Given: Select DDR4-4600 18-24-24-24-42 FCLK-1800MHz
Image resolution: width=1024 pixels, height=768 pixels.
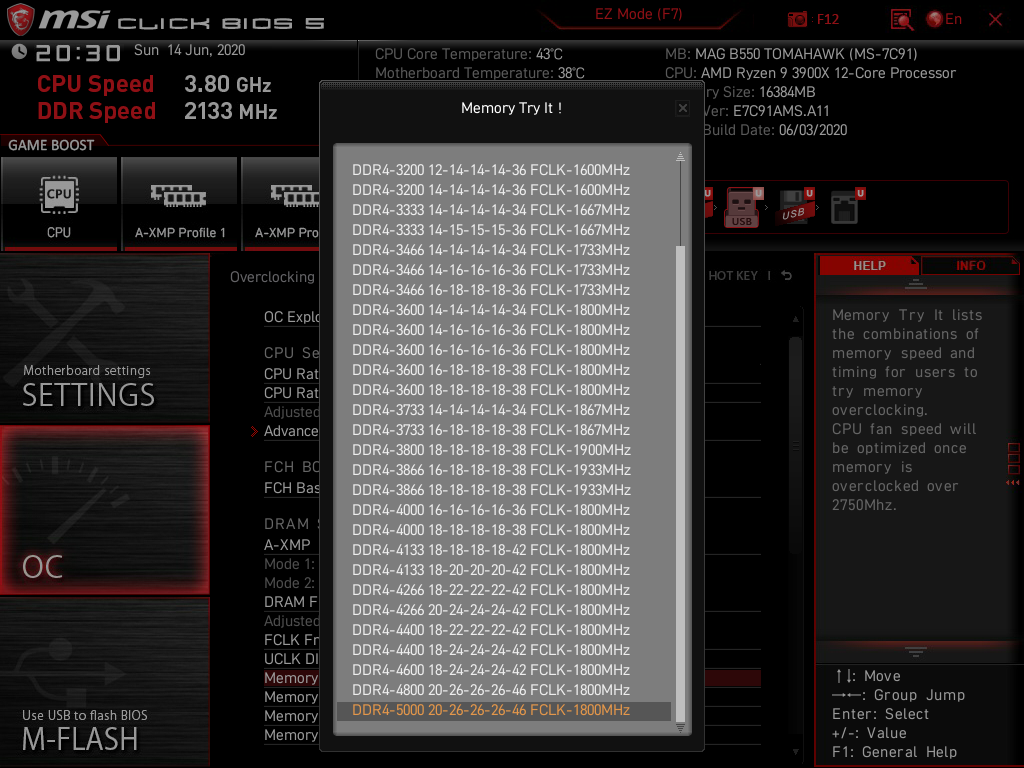Looking at the screenshot, I should pyautogui.click(x=504, y=670).
